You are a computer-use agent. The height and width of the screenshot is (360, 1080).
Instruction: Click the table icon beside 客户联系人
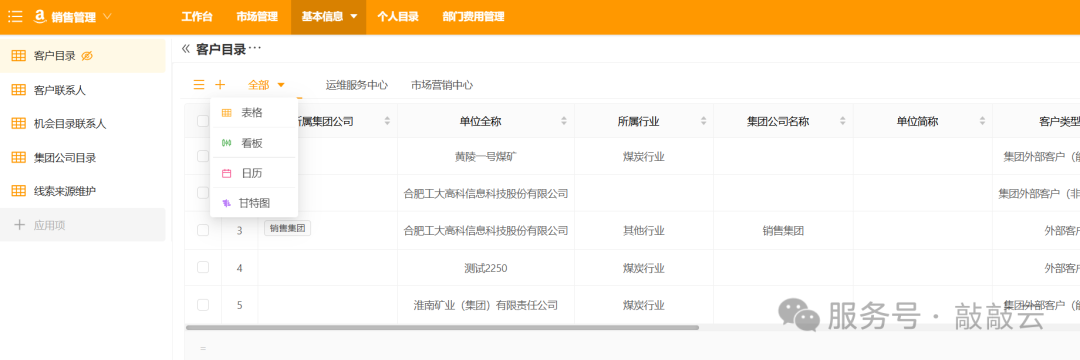[19, 89]
